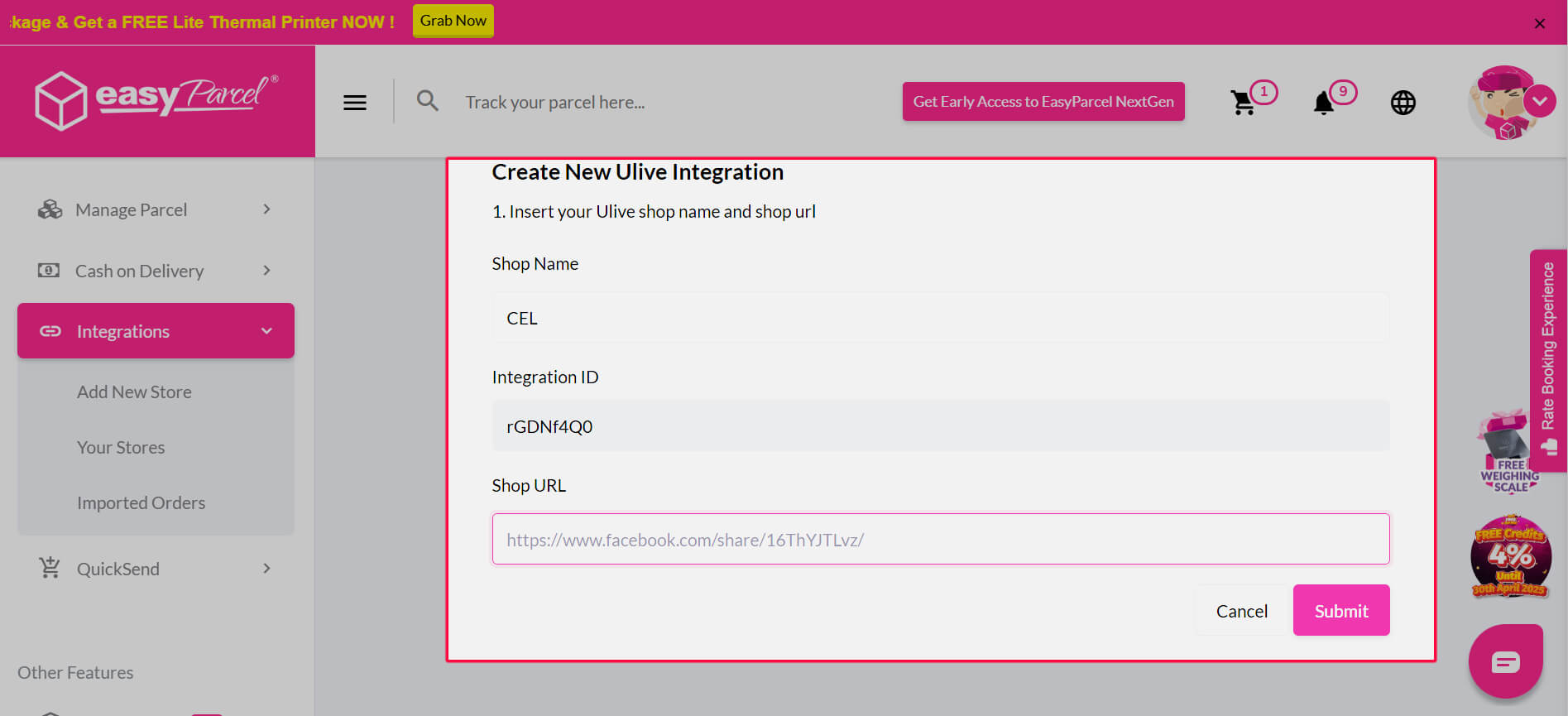Click the Shop Name field
The image size is (1568, 716).
click(941, 318)
